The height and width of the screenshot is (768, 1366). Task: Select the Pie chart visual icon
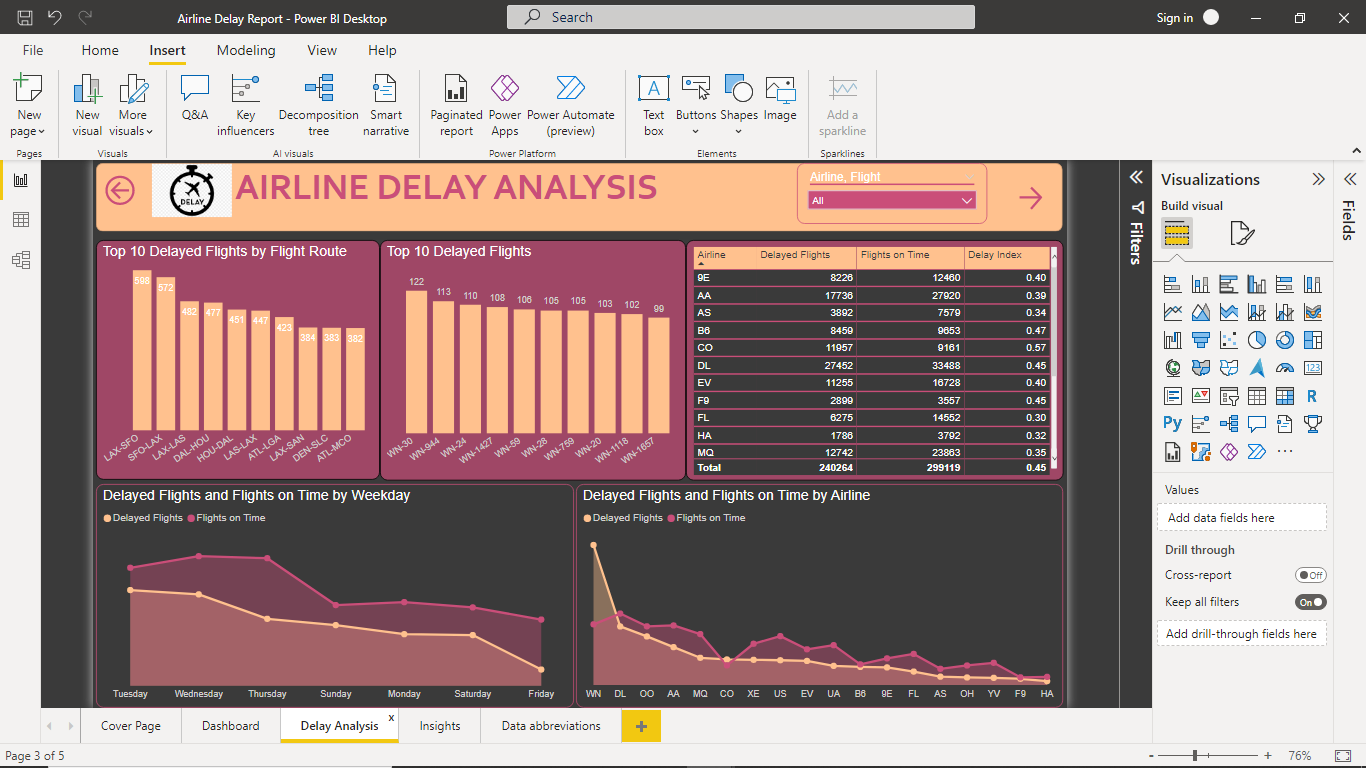(x=1256, y=339)
